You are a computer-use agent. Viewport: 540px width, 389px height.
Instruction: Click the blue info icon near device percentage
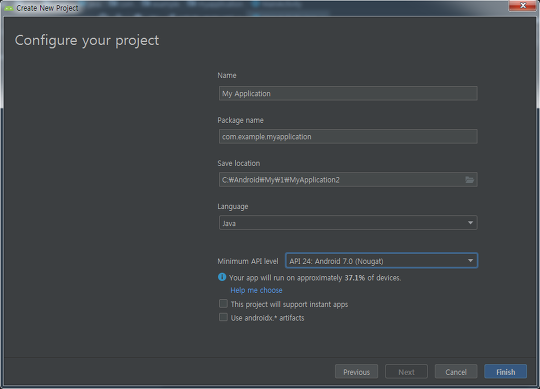tap(222, 277)
